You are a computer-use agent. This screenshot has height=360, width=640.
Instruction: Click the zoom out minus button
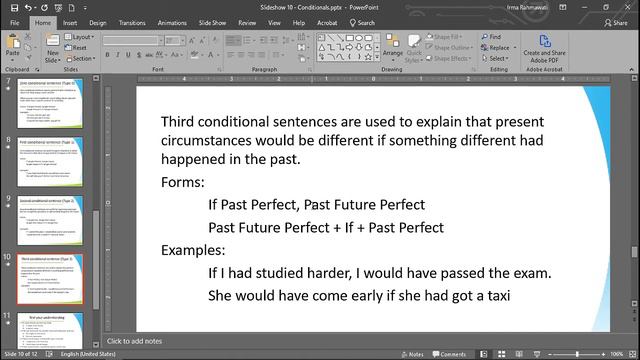coord(550,354)
